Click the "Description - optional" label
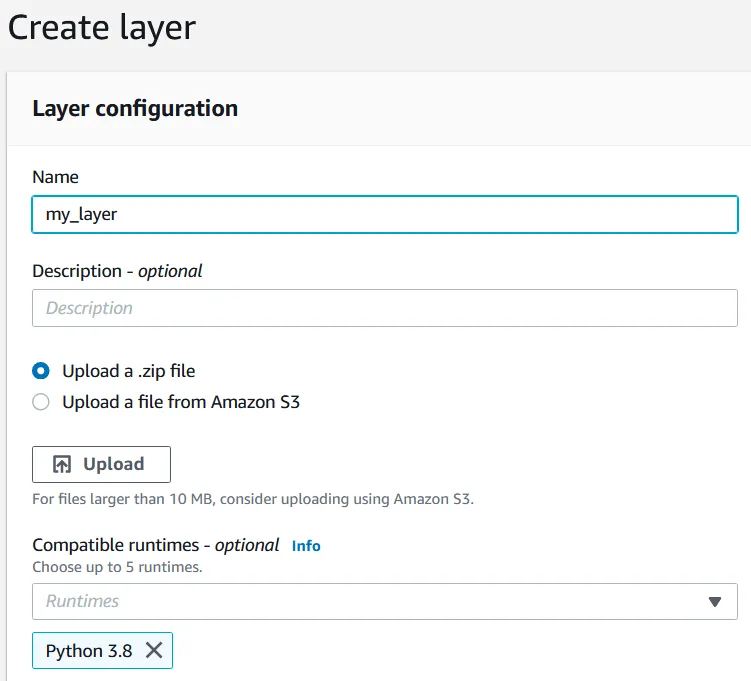 [117, 271]
